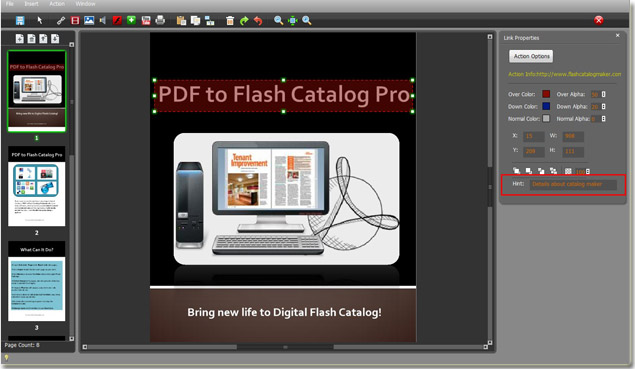This screenshot has height=369, width=635.
Task: Click the H height field
Action: pos(573,151)
